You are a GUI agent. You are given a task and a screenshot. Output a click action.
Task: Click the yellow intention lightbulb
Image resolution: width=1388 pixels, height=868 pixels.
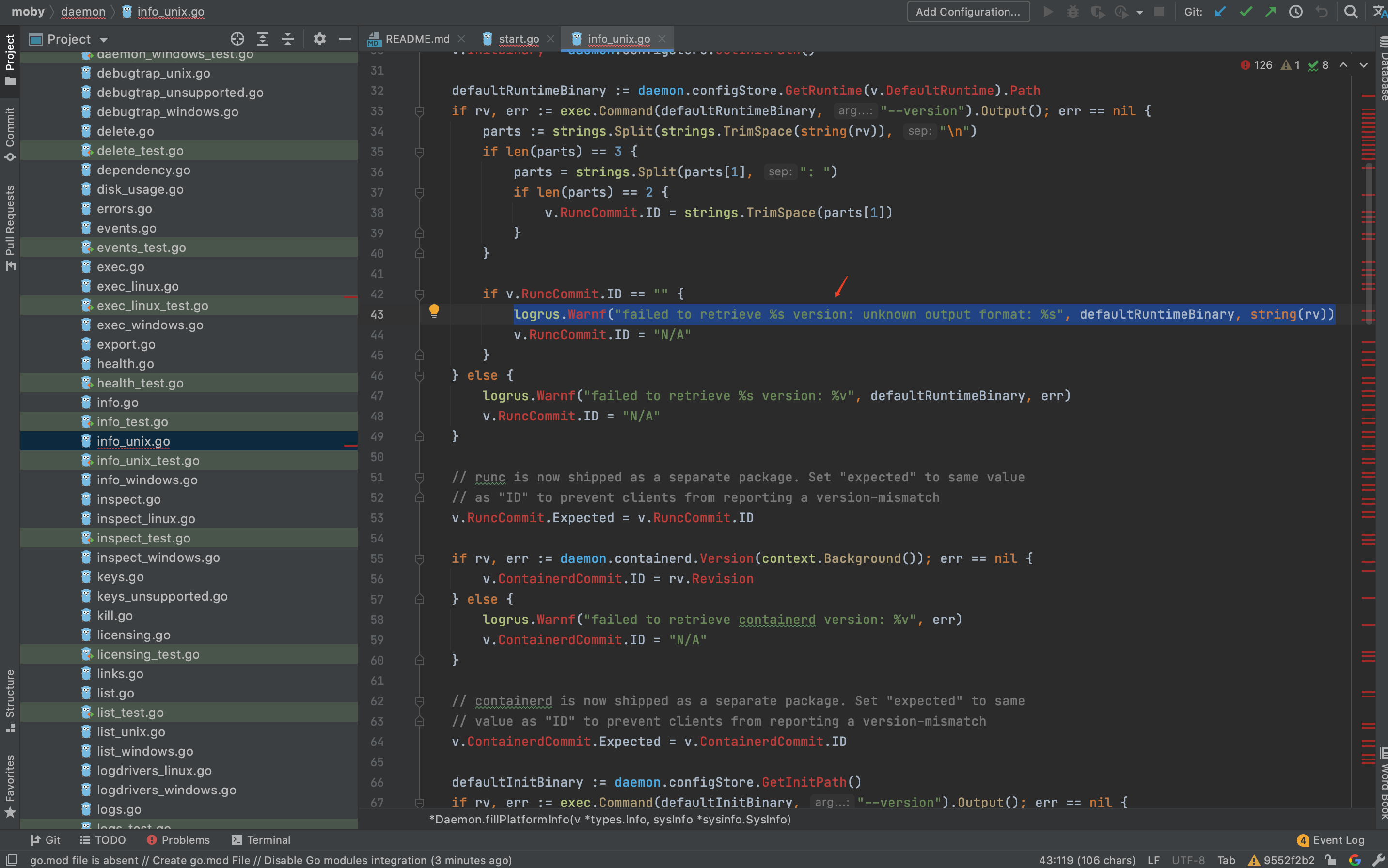pos(434,310)
